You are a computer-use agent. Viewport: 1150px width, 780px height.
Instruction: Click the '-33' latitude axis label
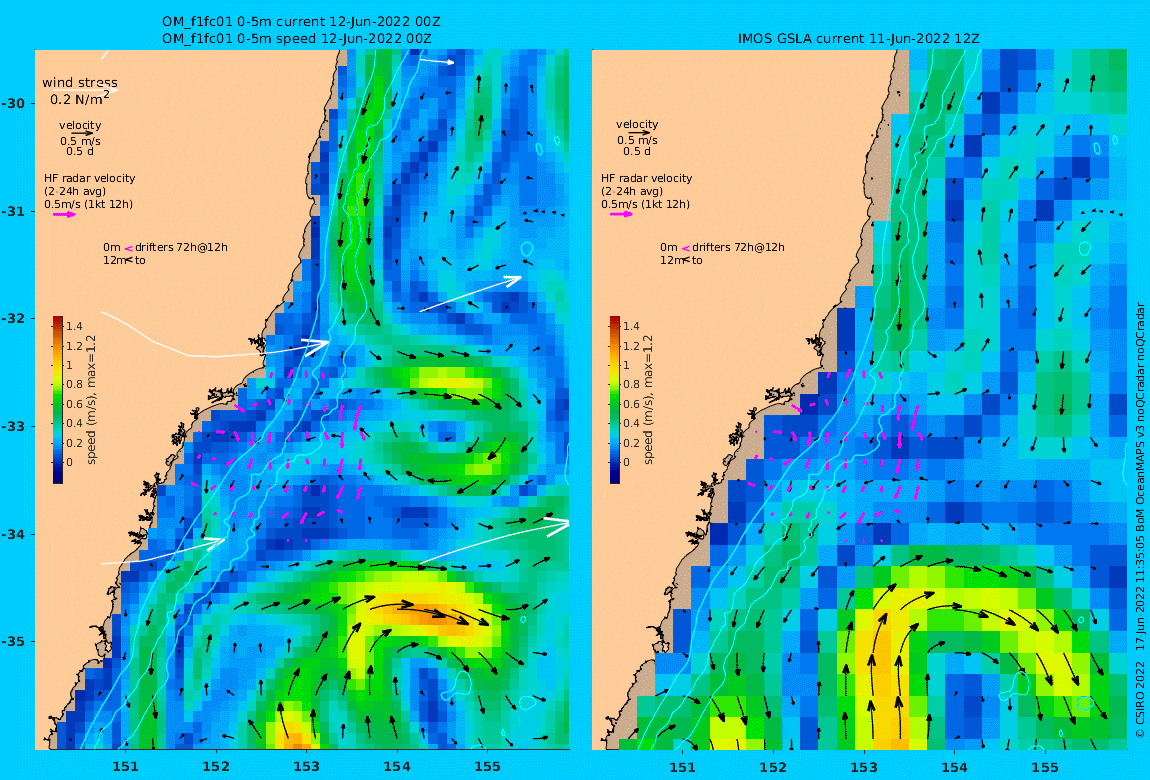14,426
